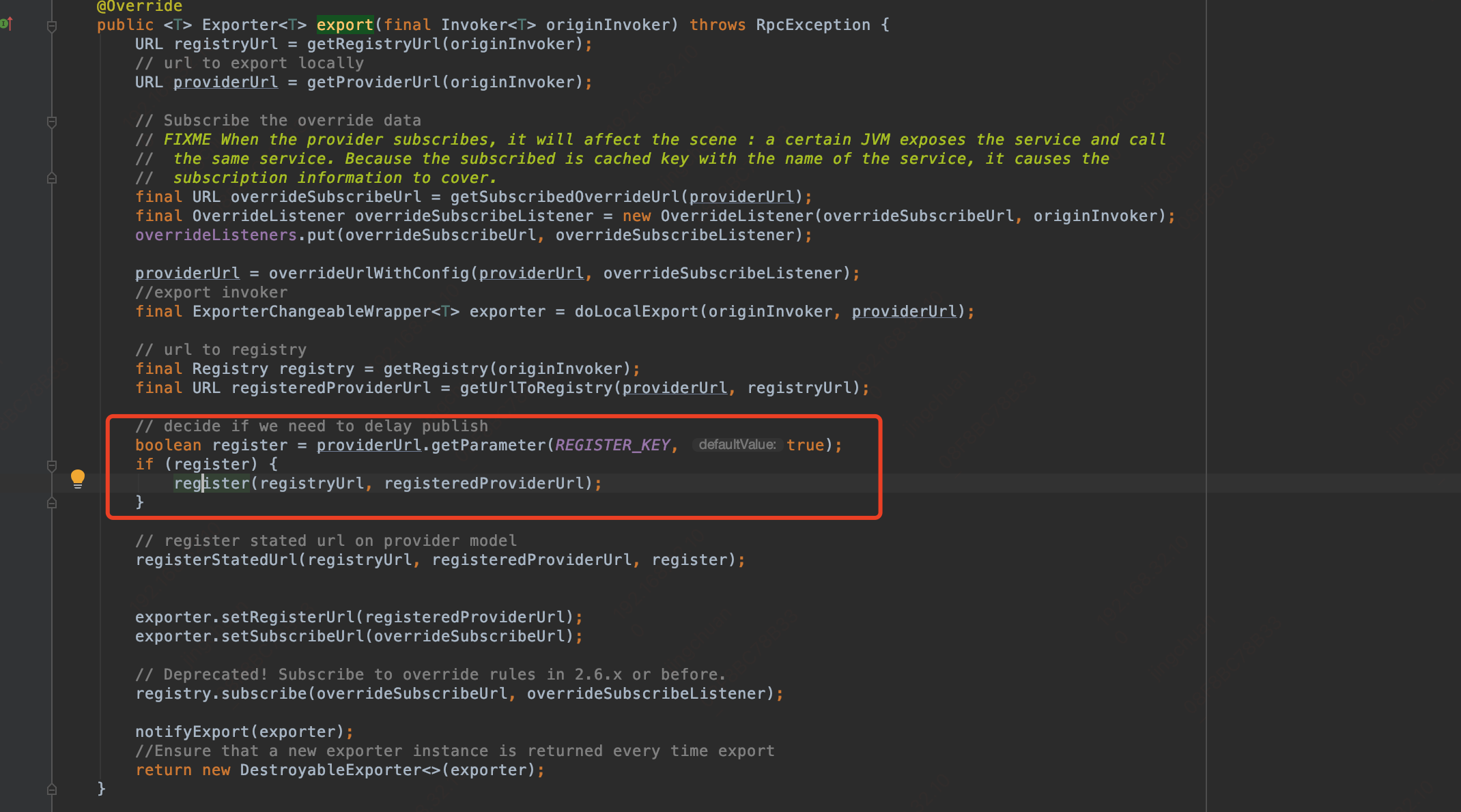The height and width of the screenshot is (812, 1461).
Task: Click the overrideListeners field reference
Action: pyautogui.click(x=215, y=235)
